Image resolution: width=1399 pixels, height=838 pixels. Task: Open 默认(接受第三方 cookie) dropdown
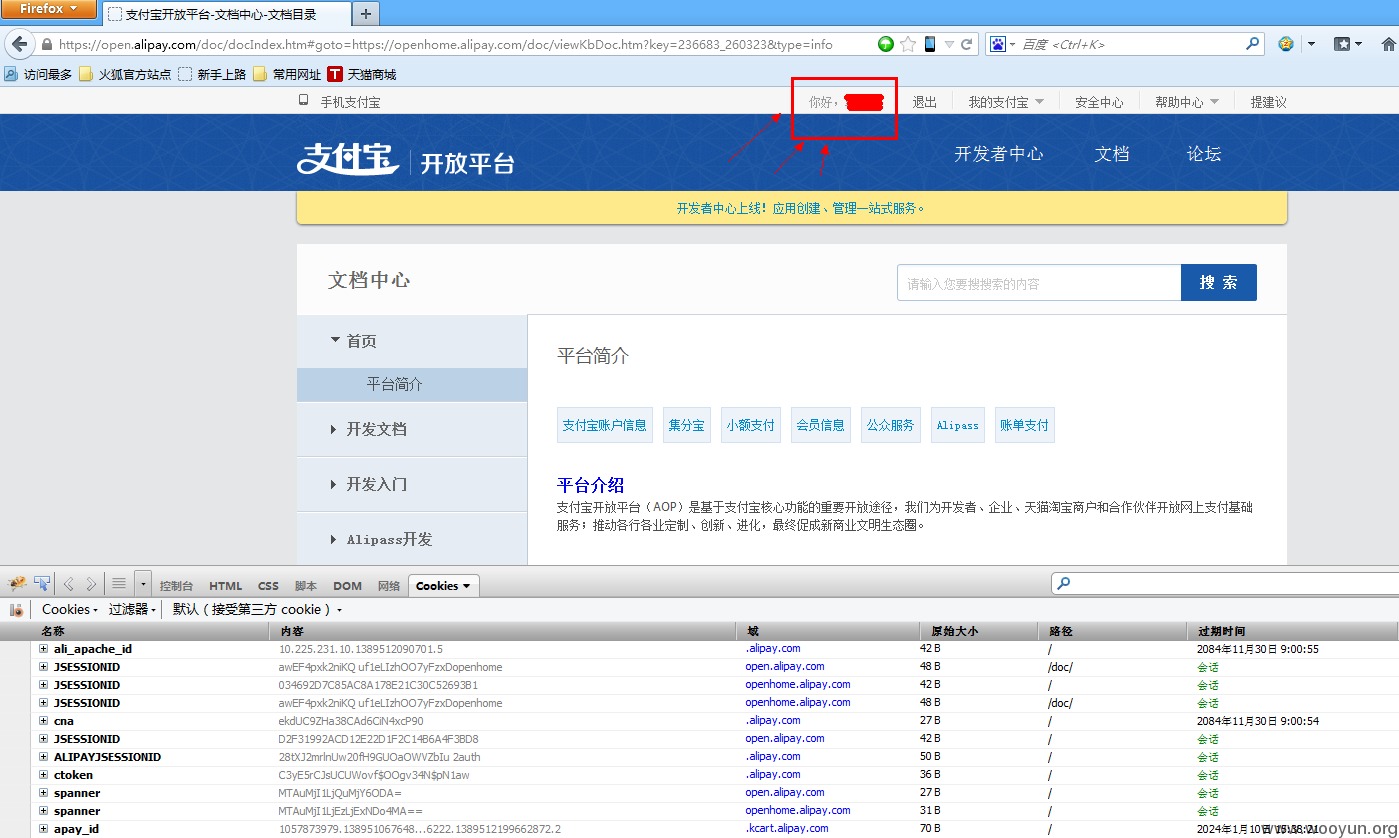click(257, 609)
